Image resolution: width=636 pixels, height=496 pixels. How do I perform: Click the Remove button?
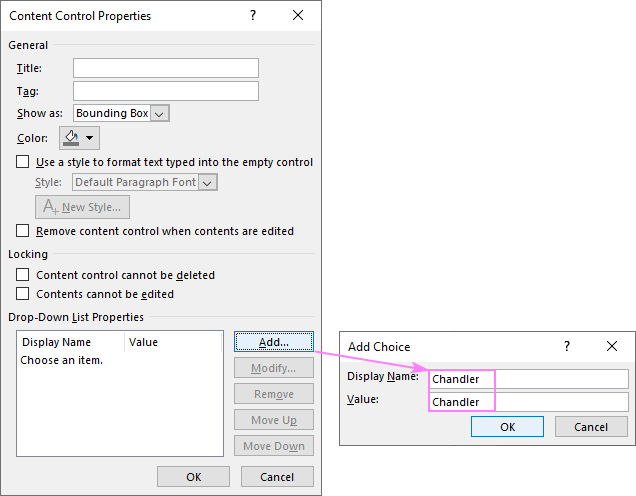pos(274,393)
